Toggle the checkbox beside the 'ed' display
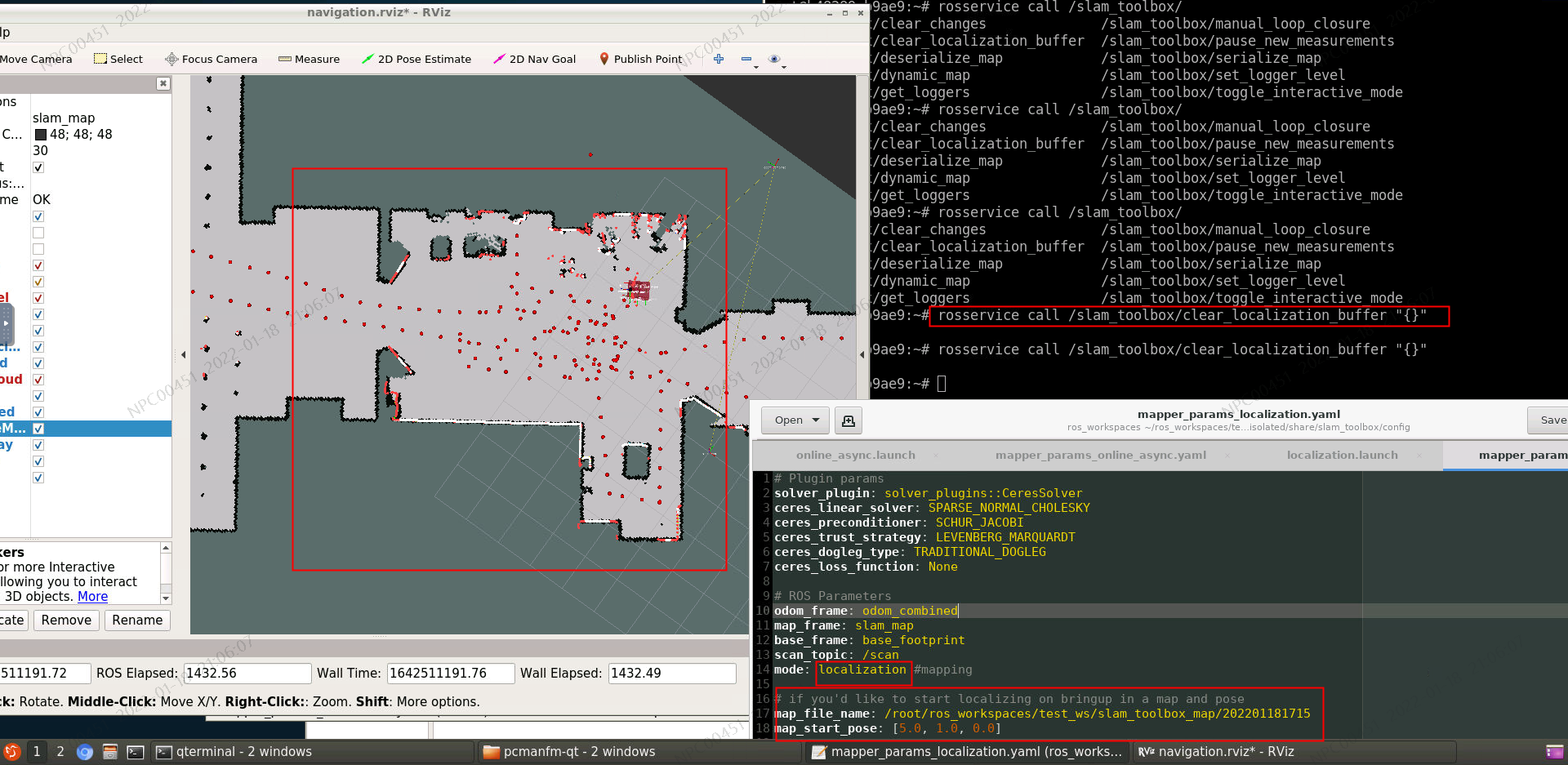This screenshot has height=765, width=1568. 38,412
